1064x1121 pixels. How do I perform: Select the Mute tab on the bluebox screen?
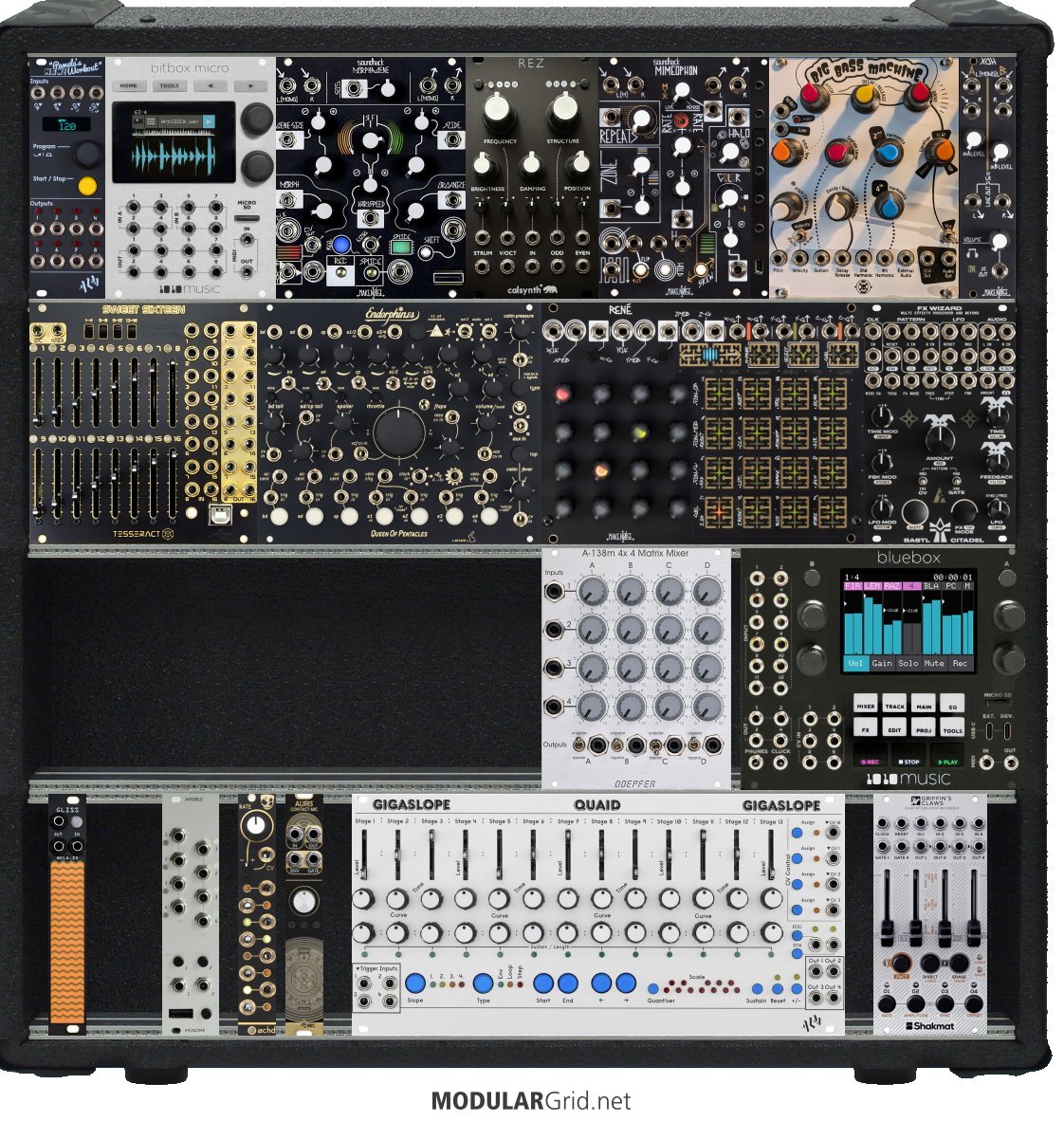(x=934, y=663)
